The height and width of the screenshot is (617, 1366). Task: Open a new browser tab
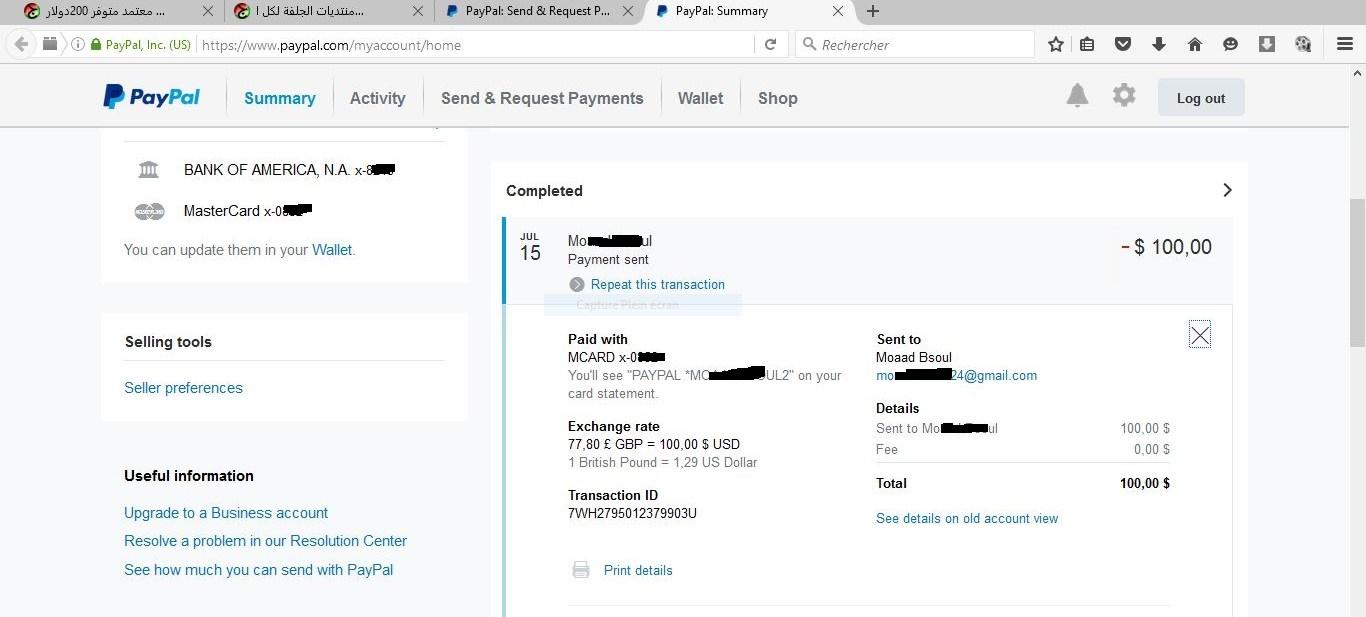(873, 12)
